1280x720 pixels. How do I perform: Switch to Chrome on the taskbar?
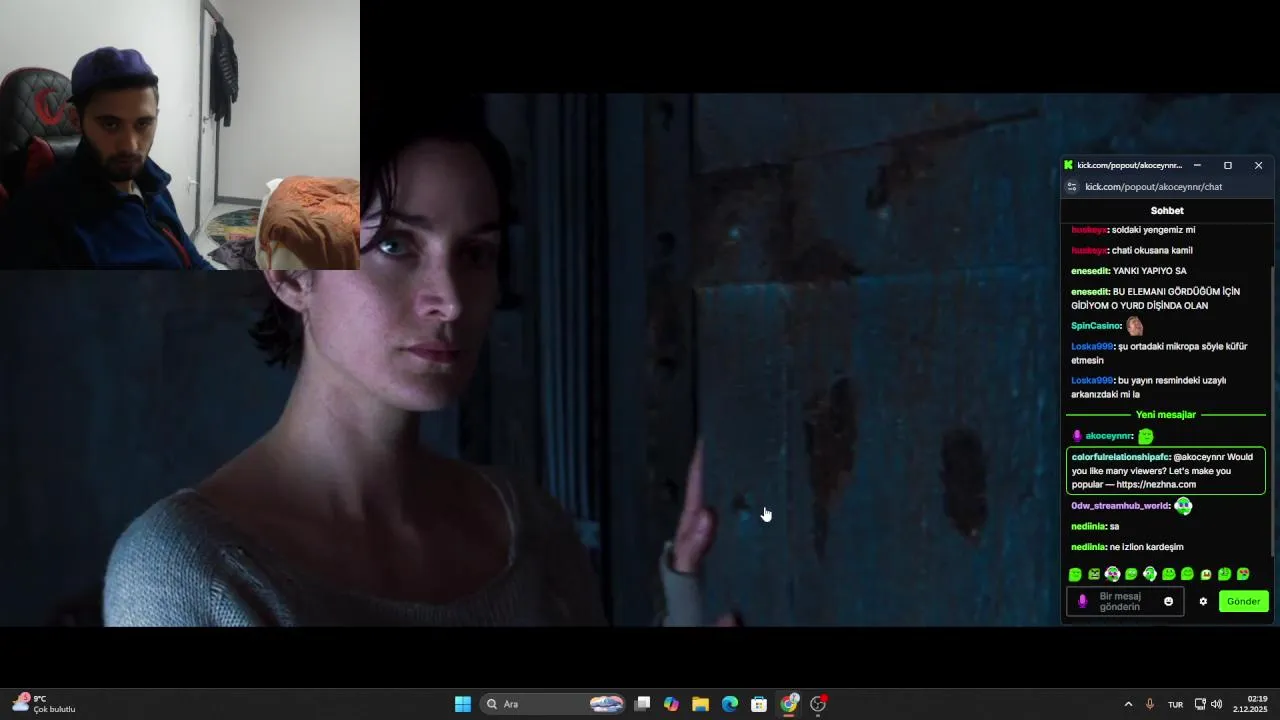tap(789, 704)
